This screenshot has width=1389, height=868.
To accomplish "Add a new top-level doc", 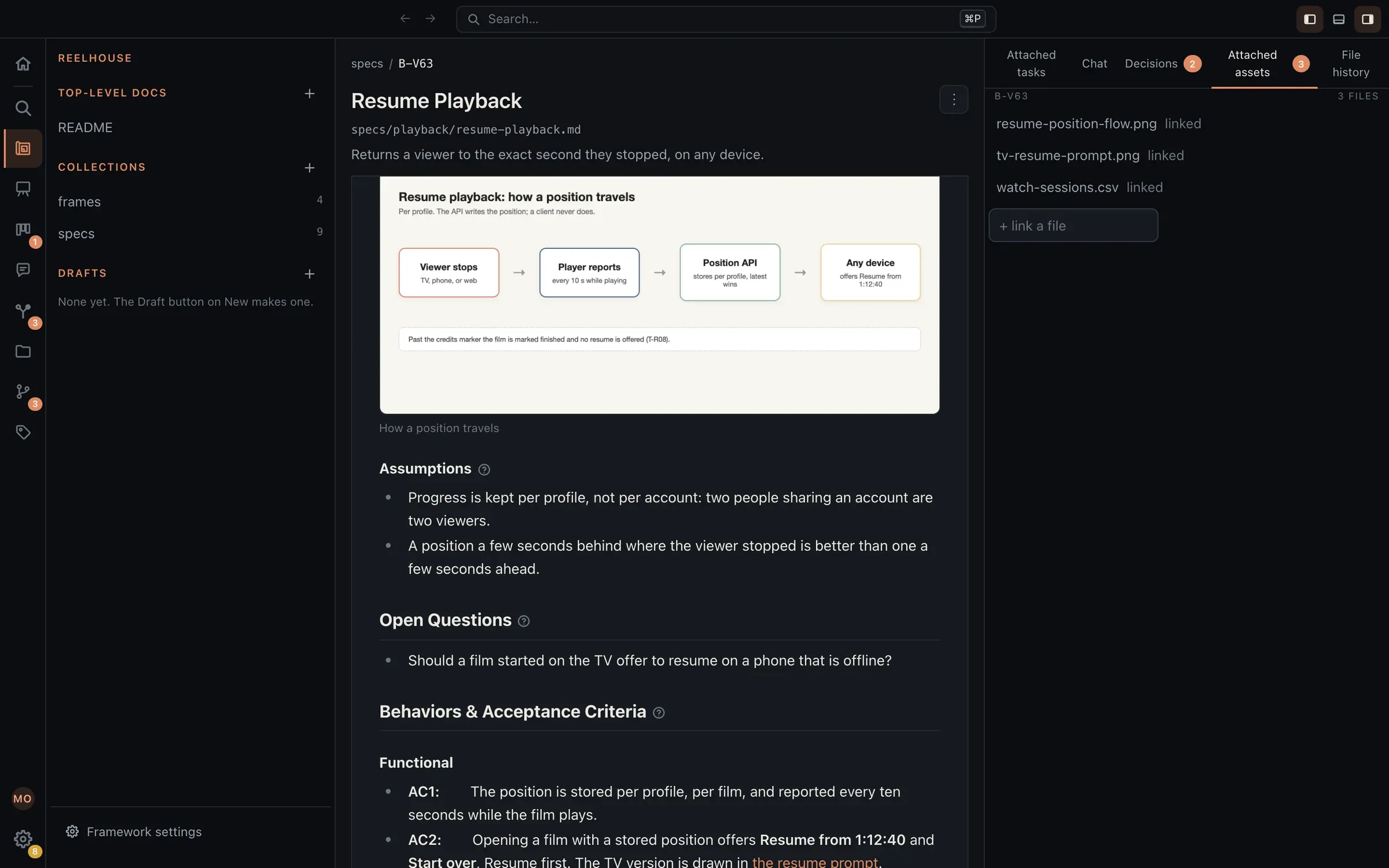I will (310, 93).
